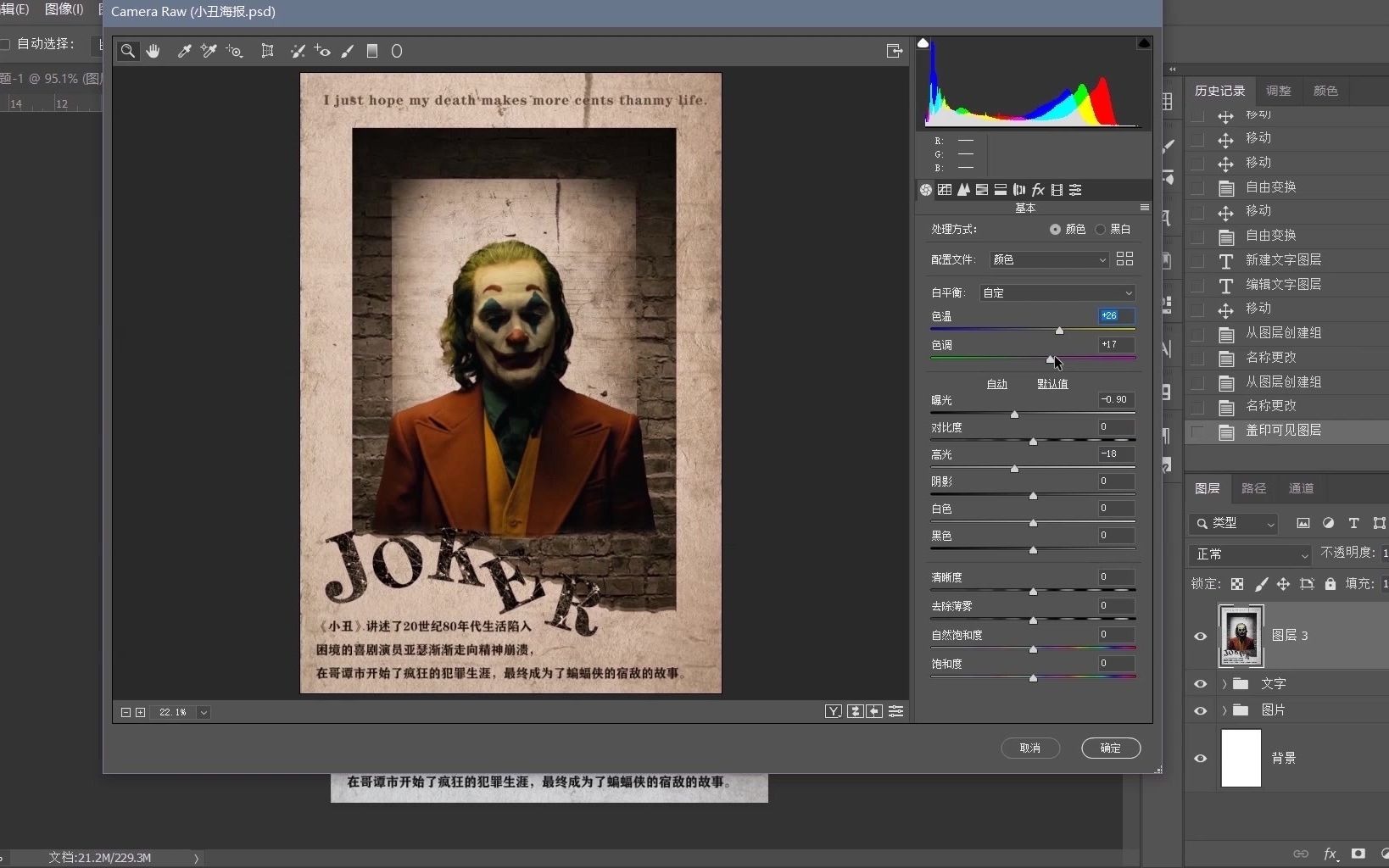1389x868 pixels.
Task: Click the 取消 cancel button
Action: point(1030,748)
